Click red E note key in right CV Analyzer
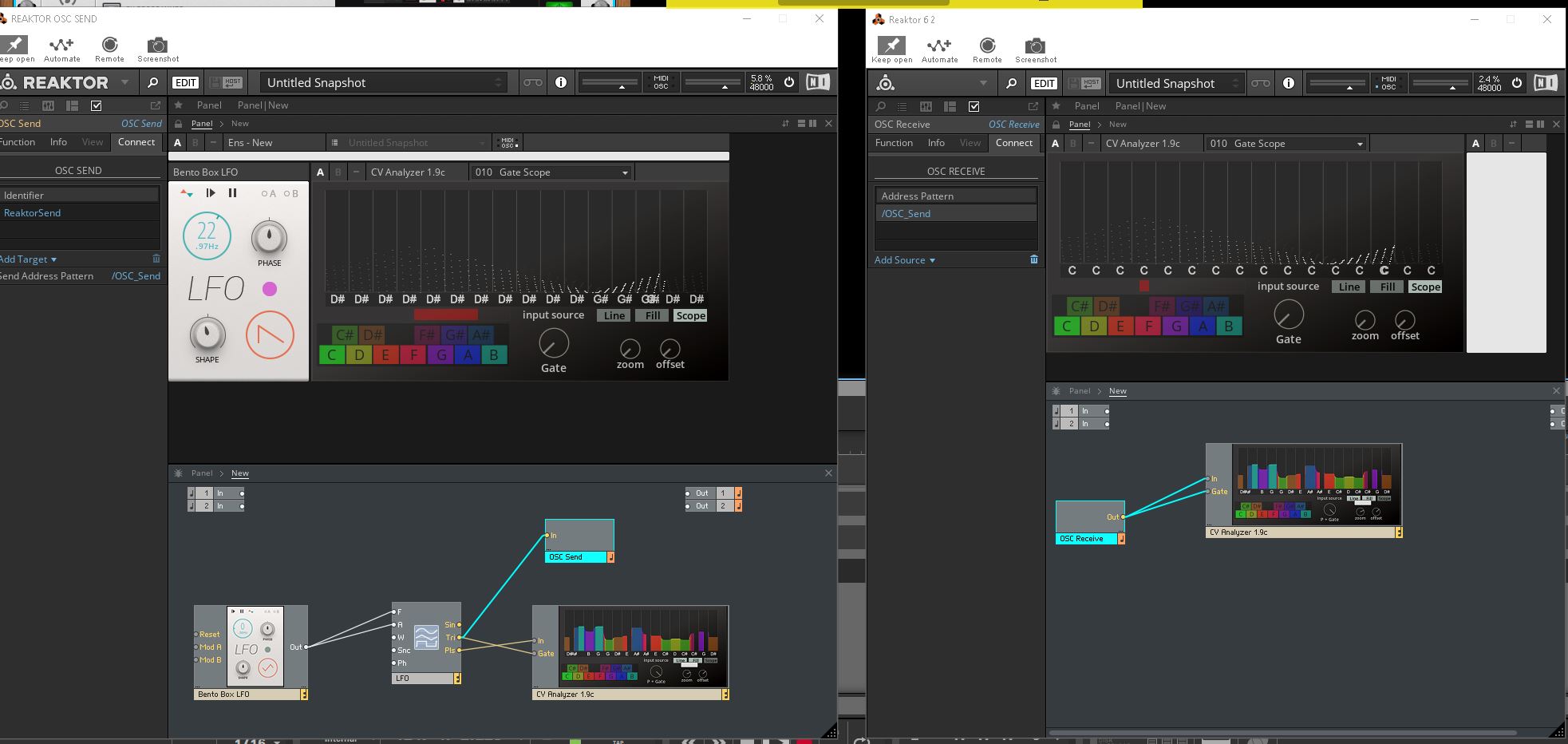 tap(1121, 326)
